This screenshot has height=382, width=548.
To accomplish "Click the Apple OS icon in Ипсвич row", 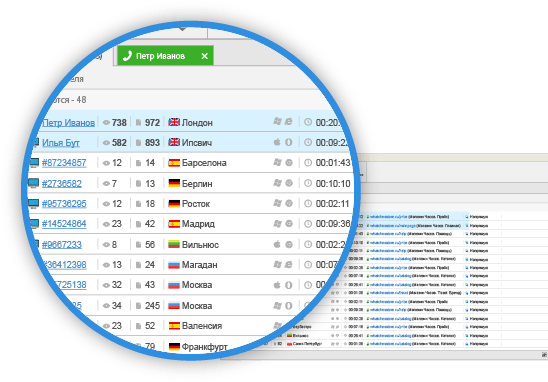I will point(277,142).
